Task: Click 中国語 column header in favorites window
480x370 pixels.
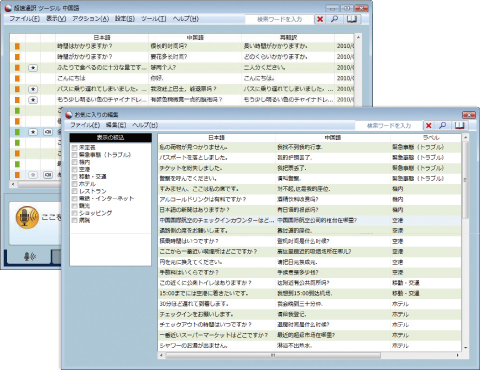Action: coord(333,137)
